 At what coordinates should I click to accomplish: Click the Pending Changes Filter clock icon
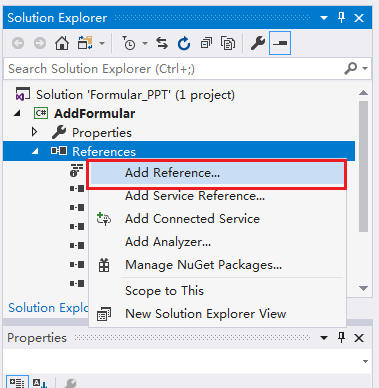[x=129, y=43]
